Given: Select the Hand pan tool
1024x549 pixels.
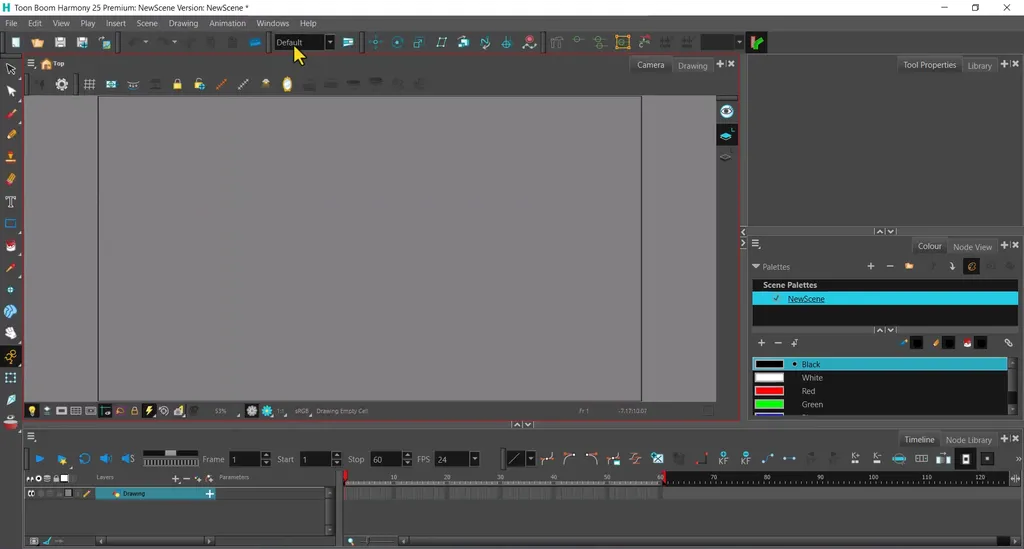Looking at the screenshot, I should pos(10,334).
